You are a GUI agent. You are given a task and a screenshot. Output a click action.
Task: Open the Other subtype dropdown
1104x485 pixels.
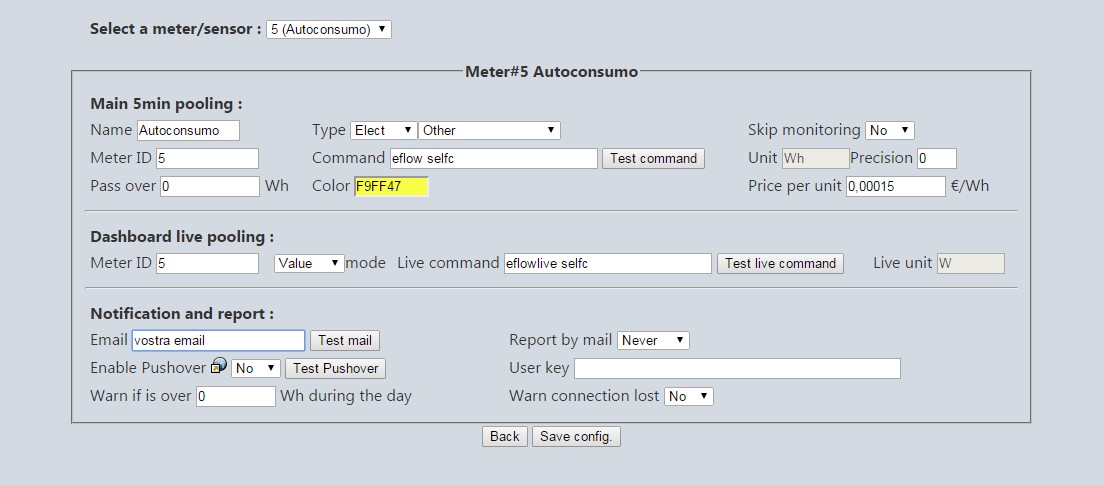(489, 130)
